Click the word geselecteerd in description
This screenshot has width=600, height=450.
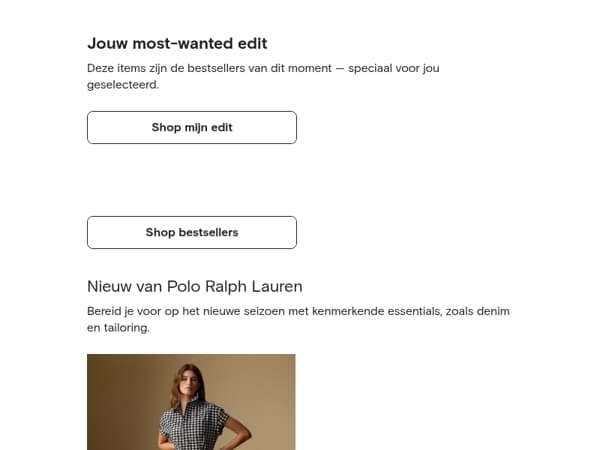122,85
